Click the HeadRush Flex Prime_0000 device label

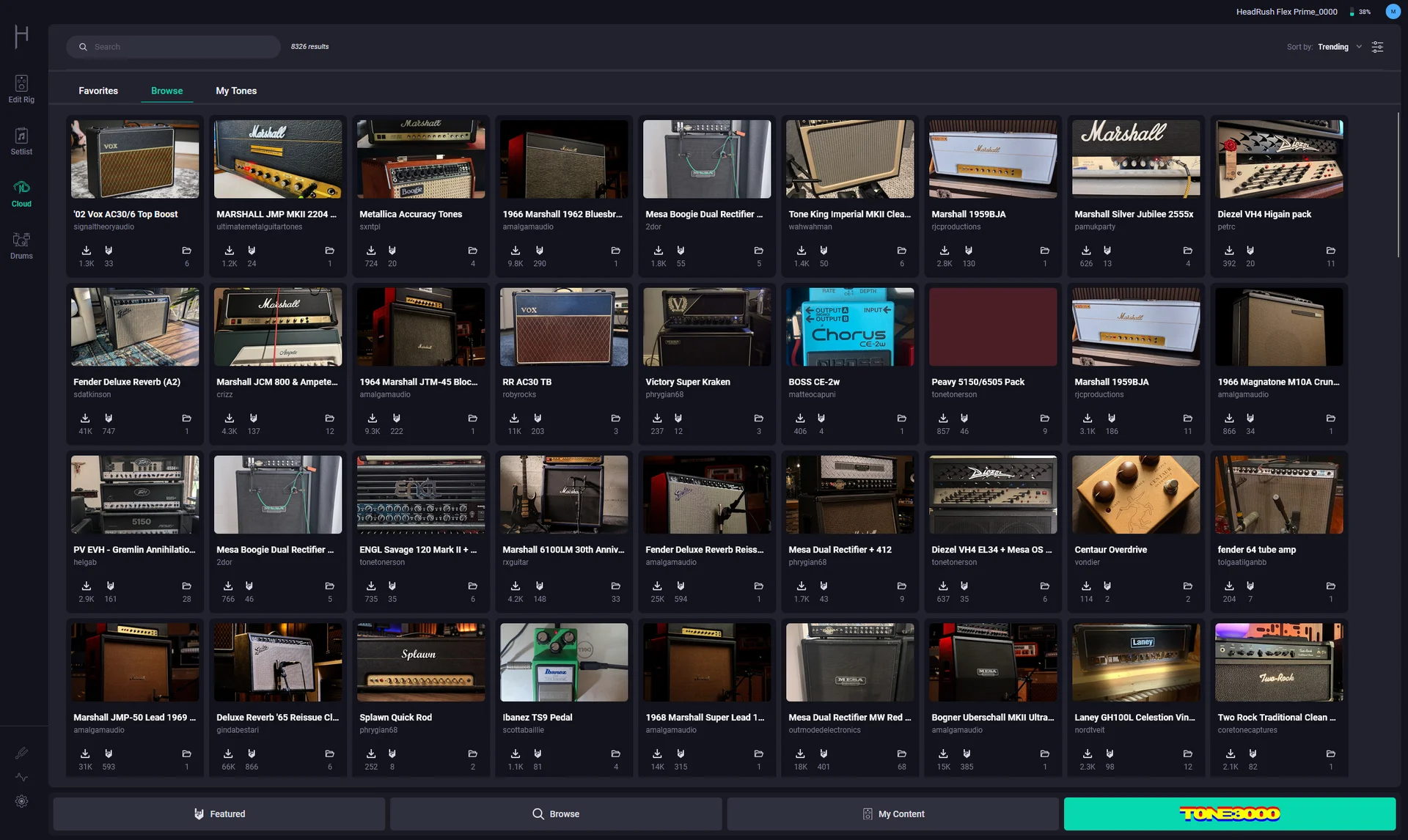(1286, 12)
